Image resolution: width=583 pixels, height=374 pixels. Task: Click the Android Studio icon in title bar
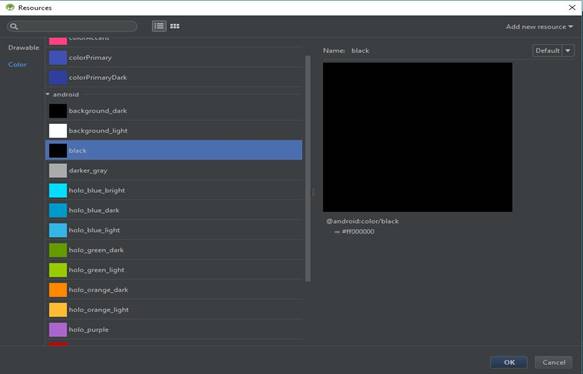pos(10,7)
